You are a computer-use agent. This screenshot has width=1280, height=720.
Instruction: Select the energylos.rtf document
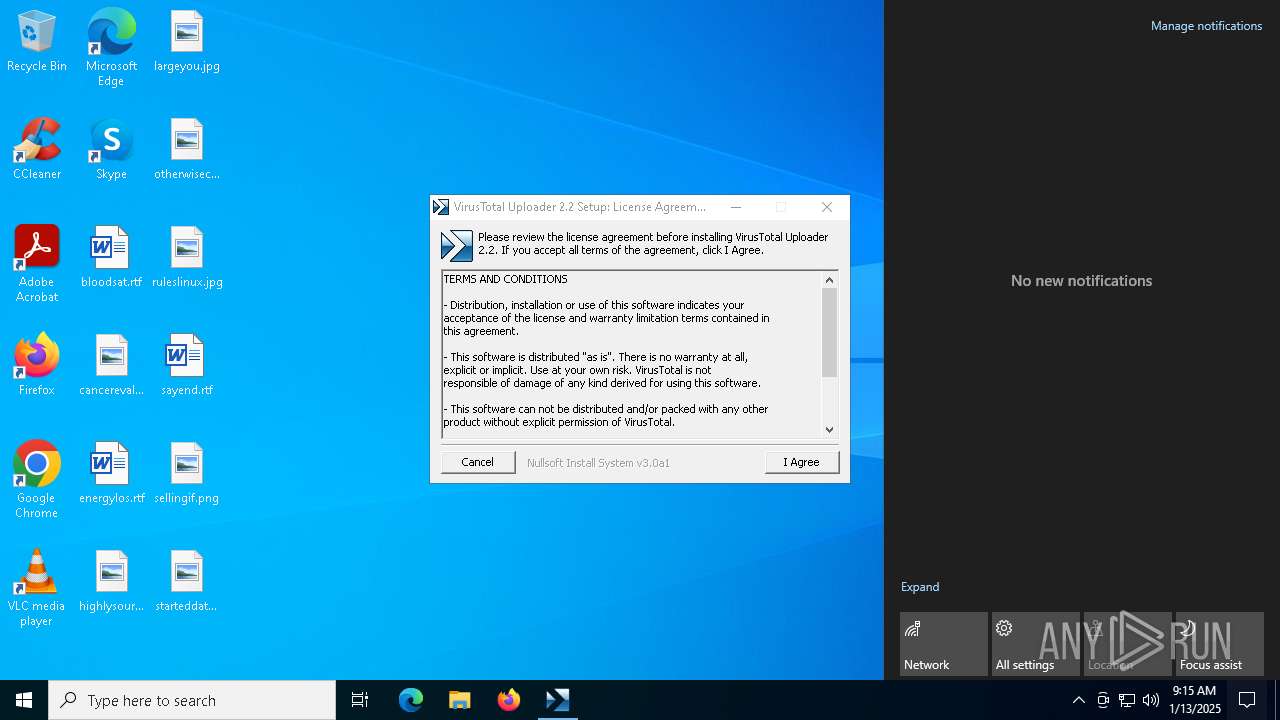(111, 473)
